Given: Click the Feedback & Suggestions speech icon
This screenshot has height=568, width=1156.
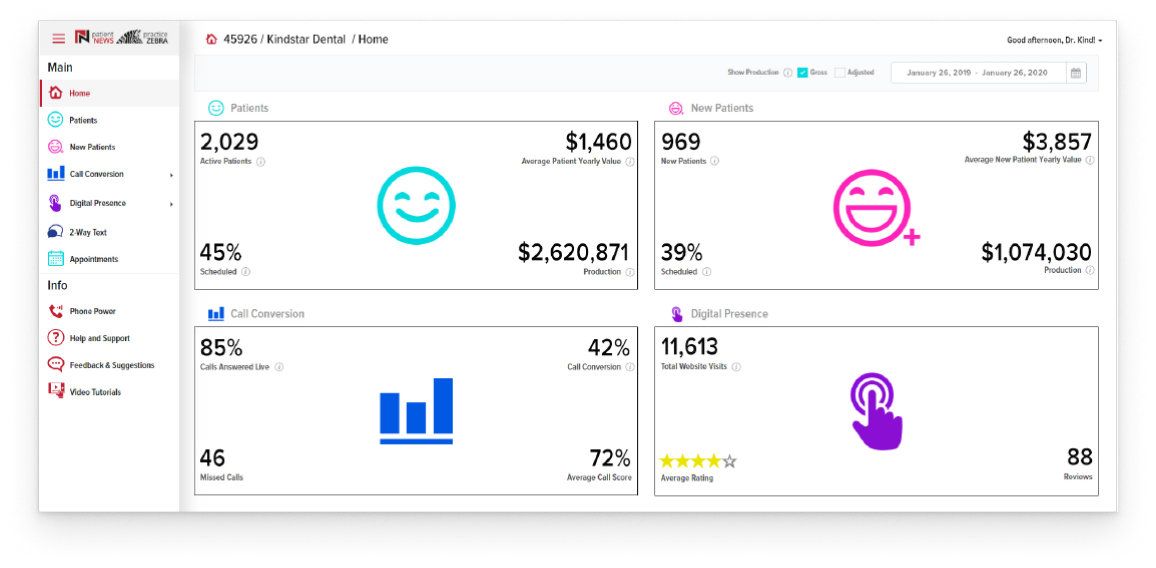Looking at the screenshot, I should [55, 364].
